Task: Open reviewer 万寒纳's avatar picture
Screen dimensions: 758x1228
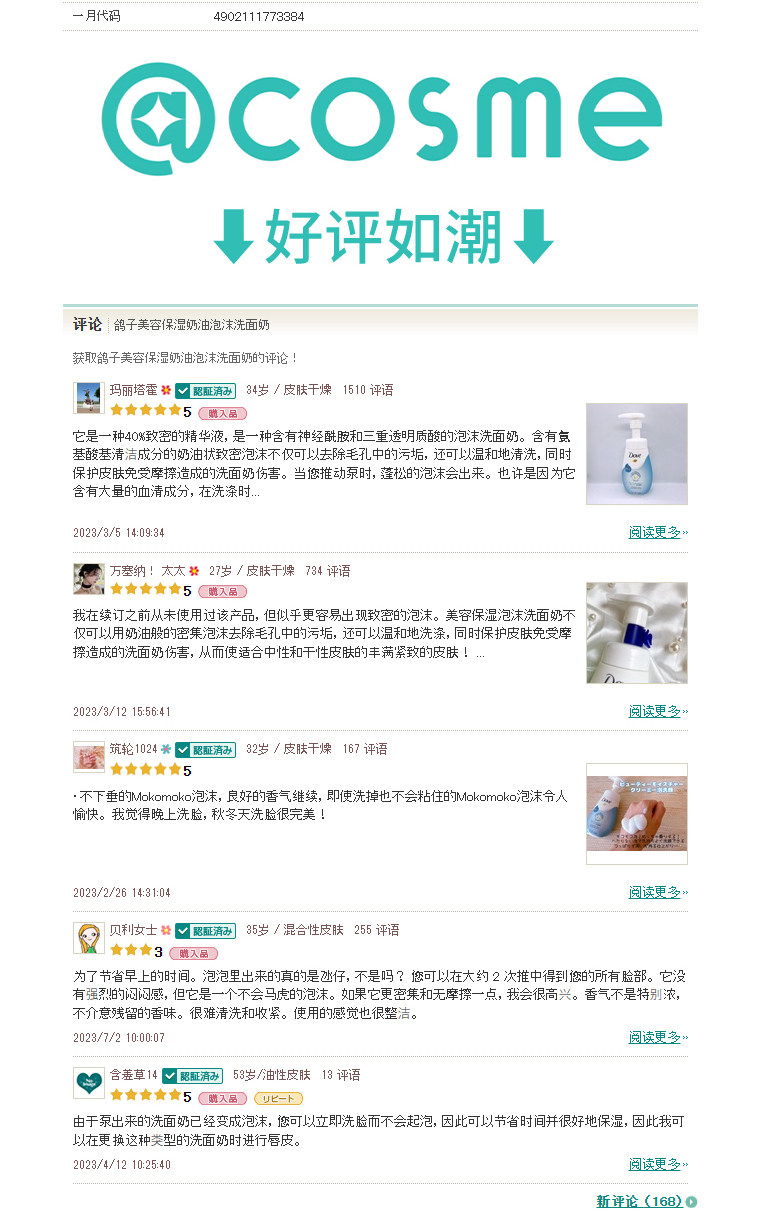Action: point(89,578)
